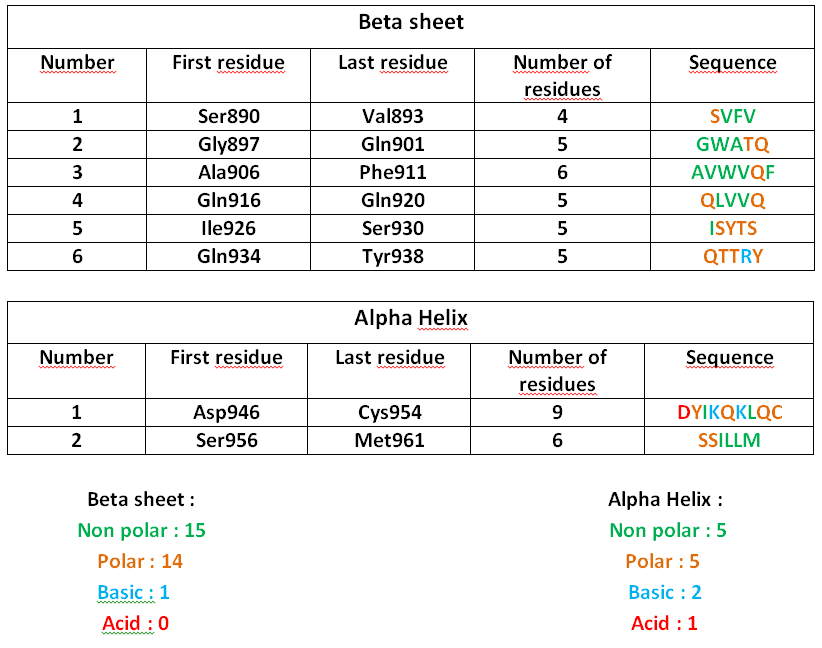Select the SSILLM sequence cell

click(x=730, y=440)
